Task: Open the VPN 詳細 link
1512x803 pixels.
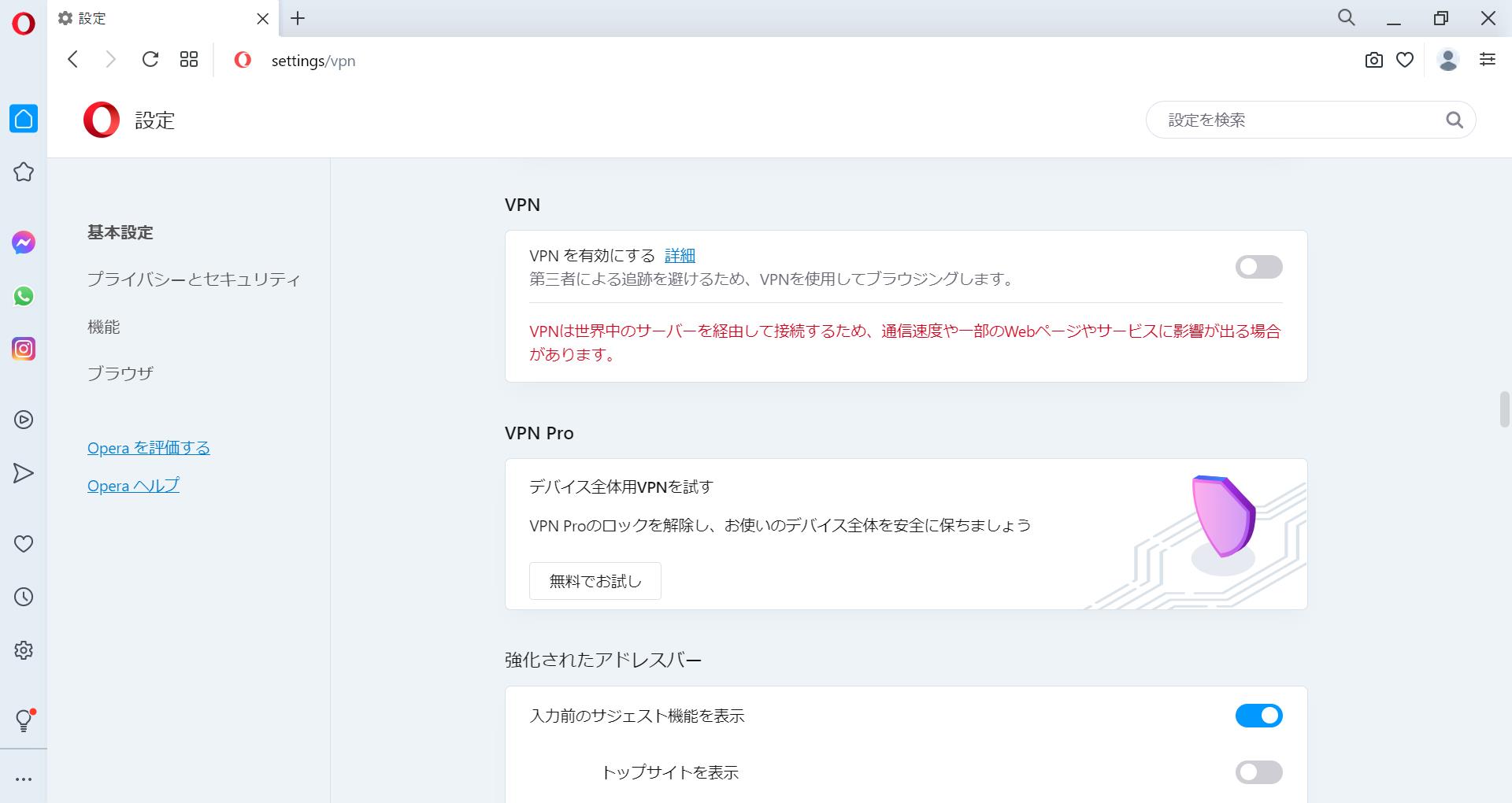Action: point(680,255)
